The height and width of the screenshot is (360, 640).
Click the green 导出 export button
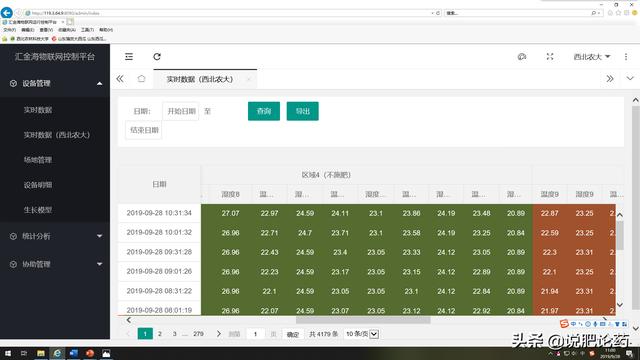(302, 111)
